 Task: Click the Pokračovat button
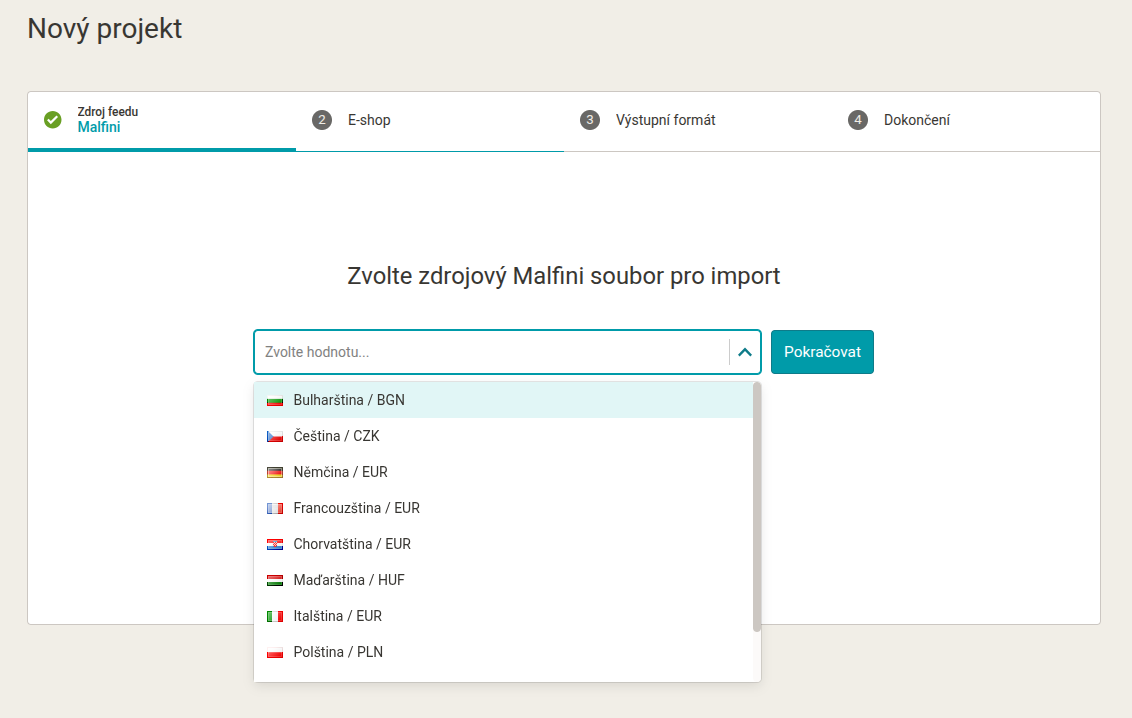pyautogui.click(x=822, y=352)
